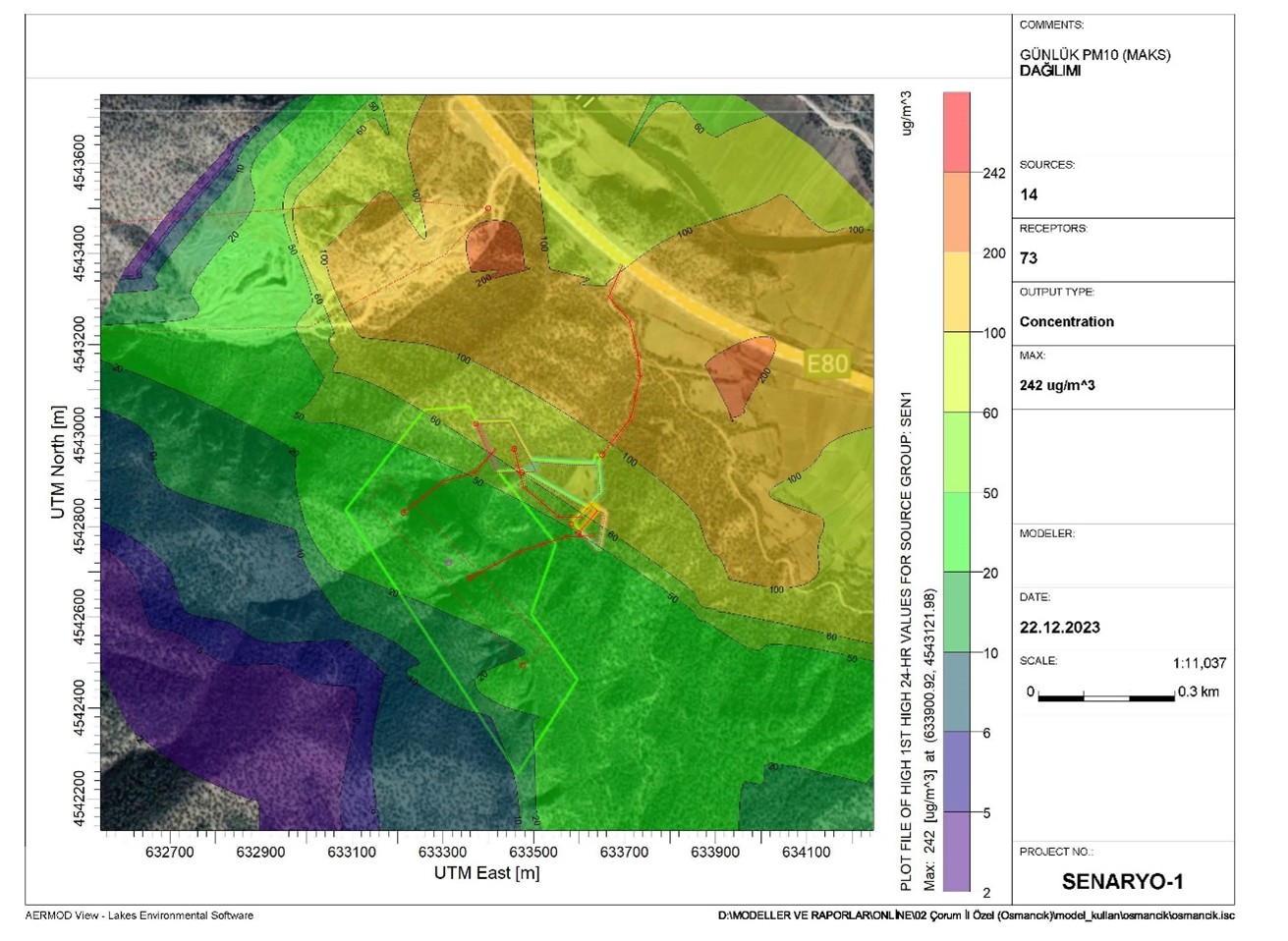The width and height of the screenshot is (1288, 941).
Task: Click the upper-left red 200 contour hotspot
Action: click(495, 247)
